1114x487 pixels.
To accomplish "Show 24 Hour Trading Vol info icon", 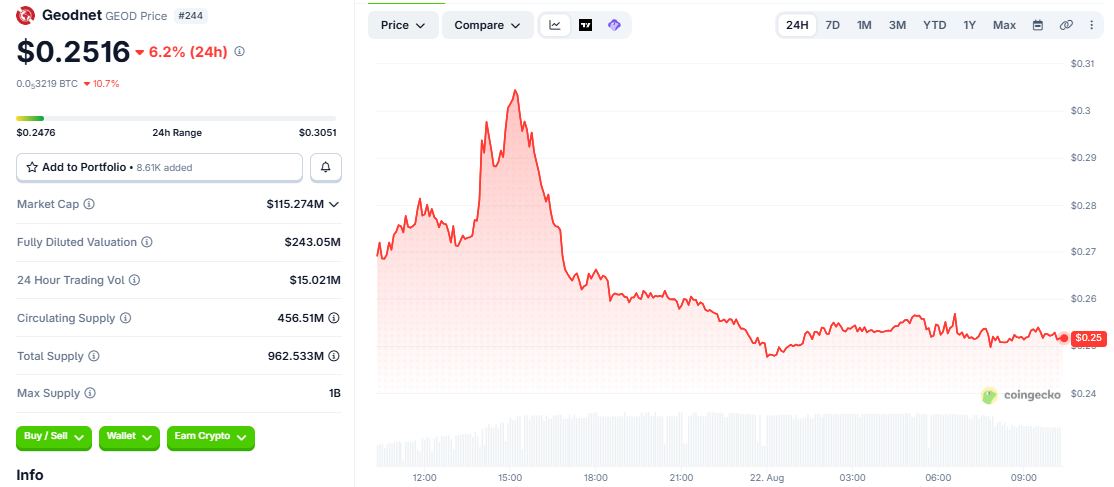I will (x=134, y=280).
